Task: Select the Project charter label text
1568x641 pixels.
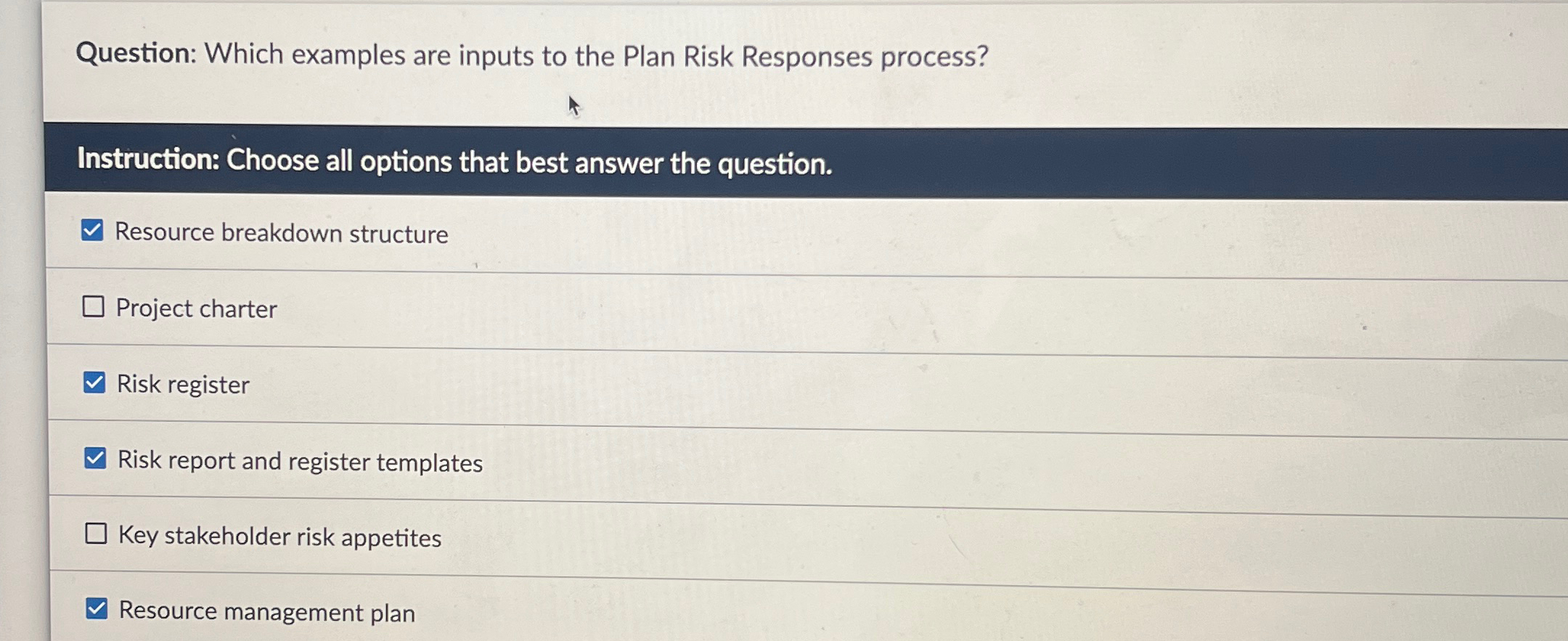Action: (x=196, y=309)
